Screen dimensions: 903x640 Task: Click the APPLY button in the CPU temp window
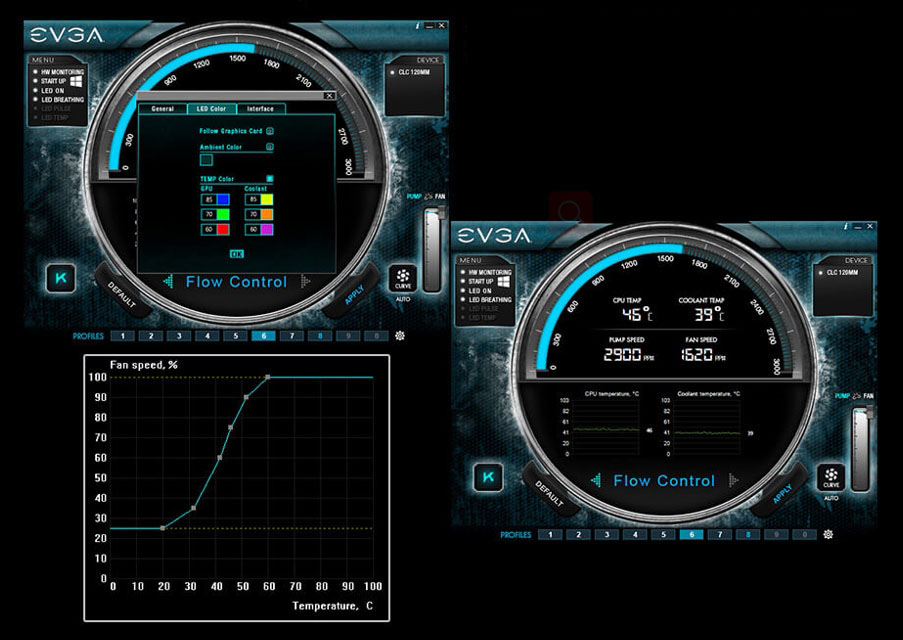coord(783,493)
